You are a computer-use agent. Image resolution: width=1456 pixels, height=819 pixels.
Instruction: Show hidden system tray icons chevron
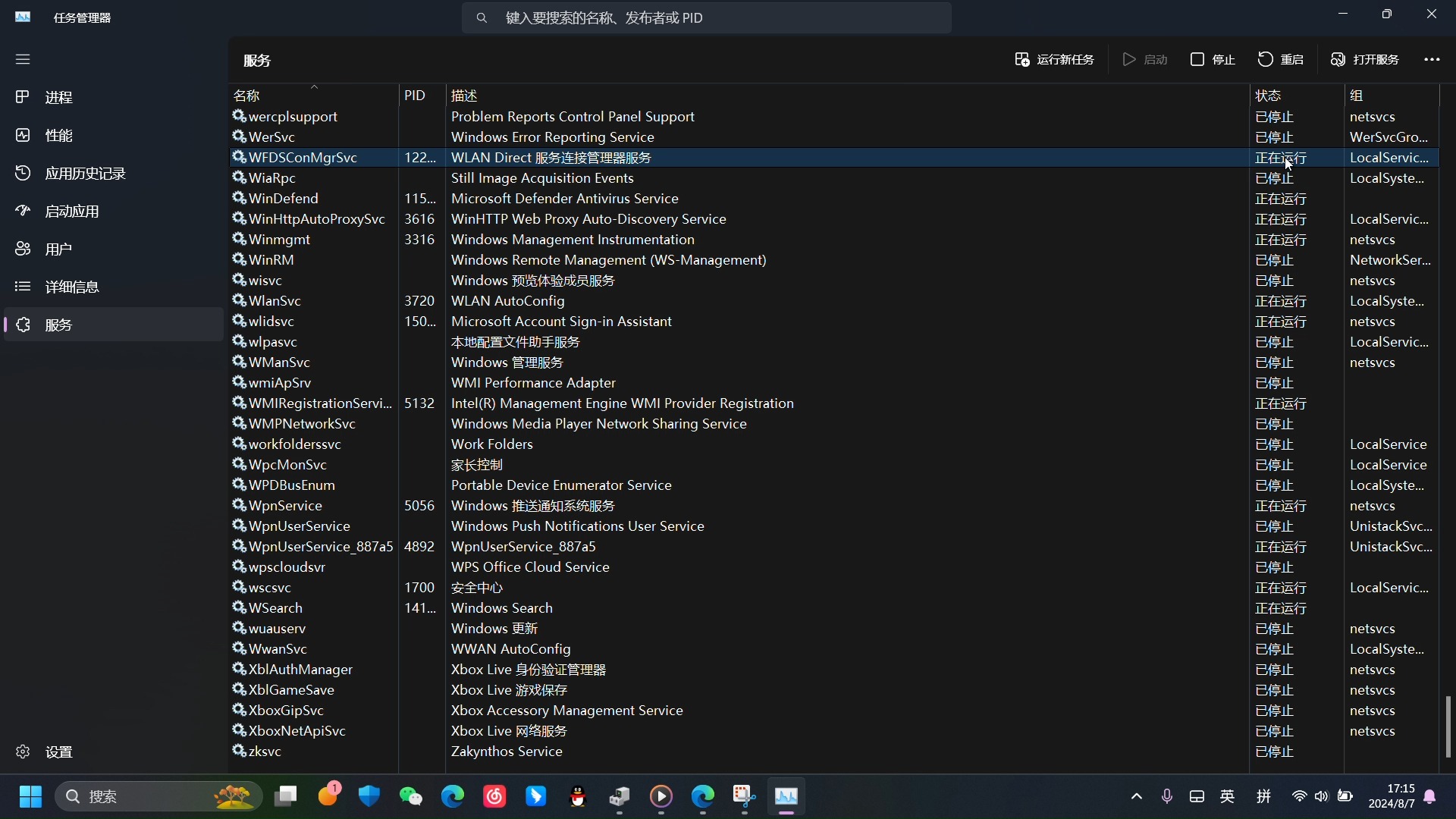[x=1137, y=796]
